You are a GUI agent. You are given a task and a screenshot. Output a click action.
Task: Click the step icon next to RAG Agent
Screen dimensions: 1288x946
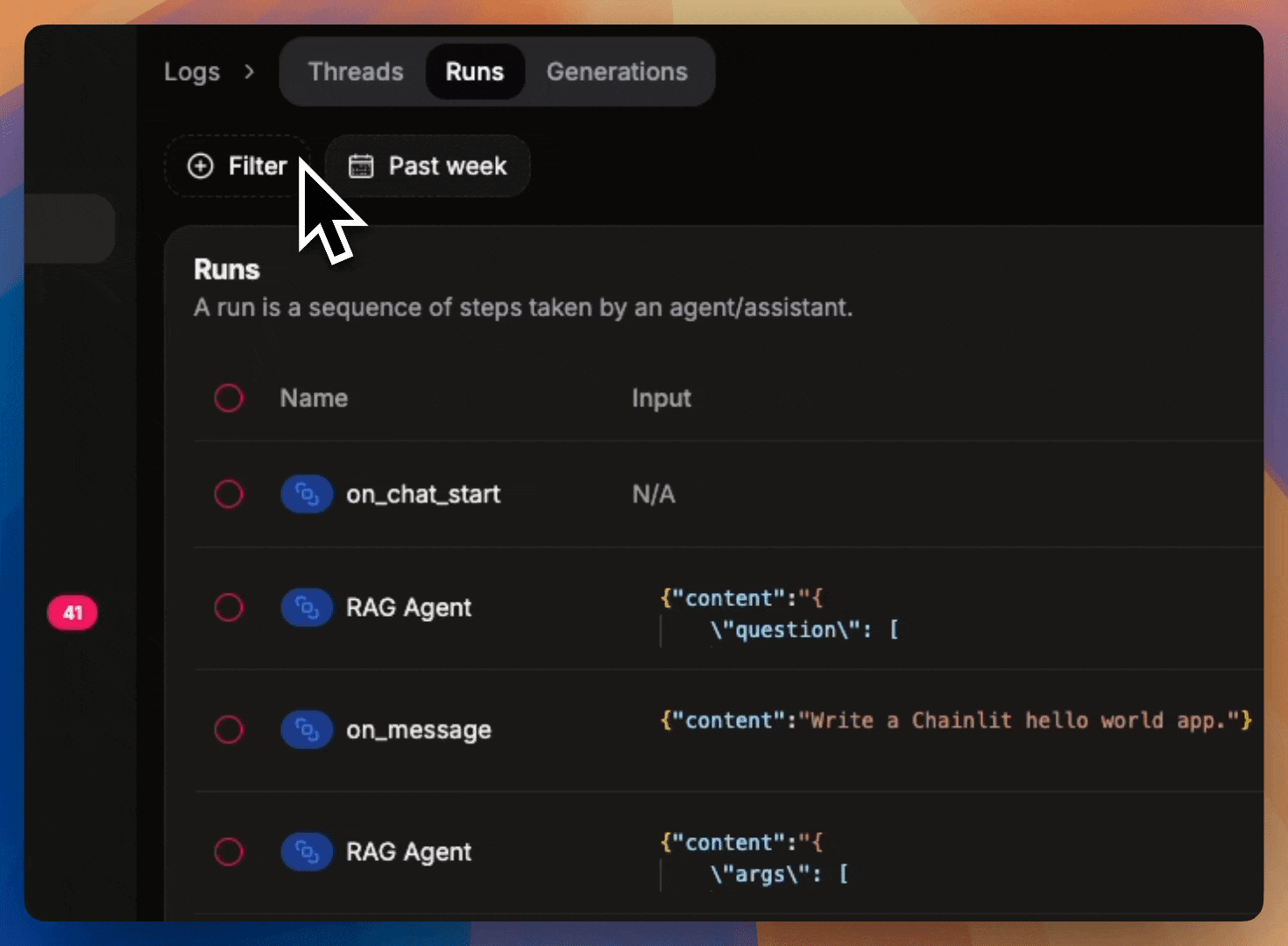[307, 607]
